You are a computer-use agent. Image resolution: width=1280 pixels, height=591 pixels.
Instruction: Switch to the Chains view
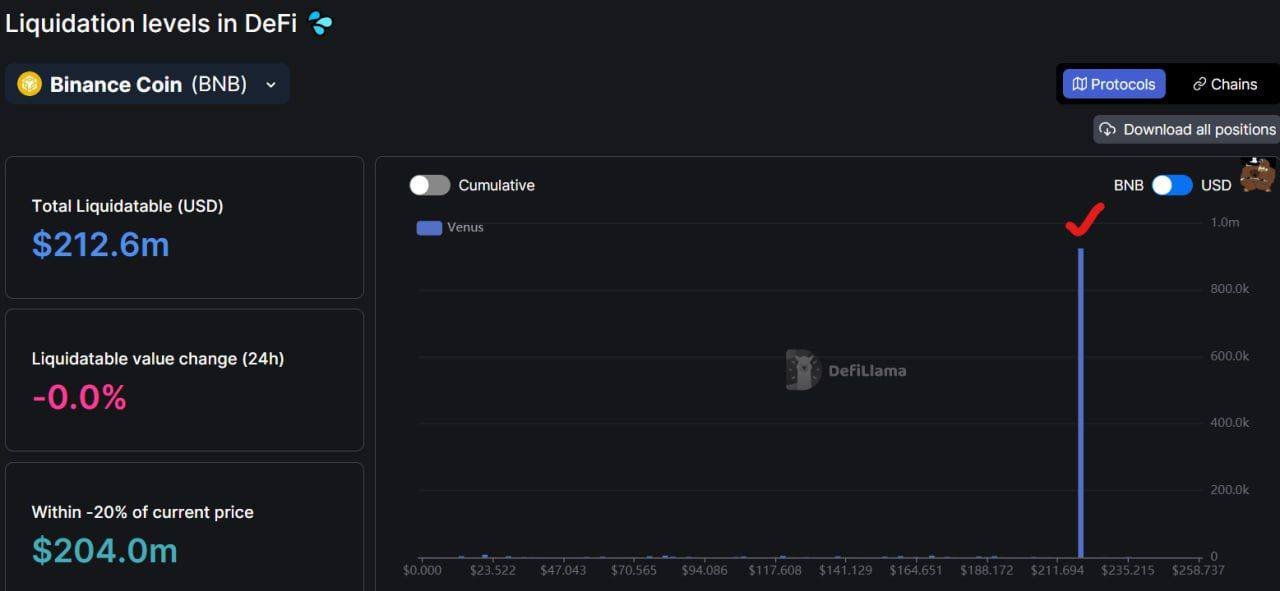(x=1224, y=84)
